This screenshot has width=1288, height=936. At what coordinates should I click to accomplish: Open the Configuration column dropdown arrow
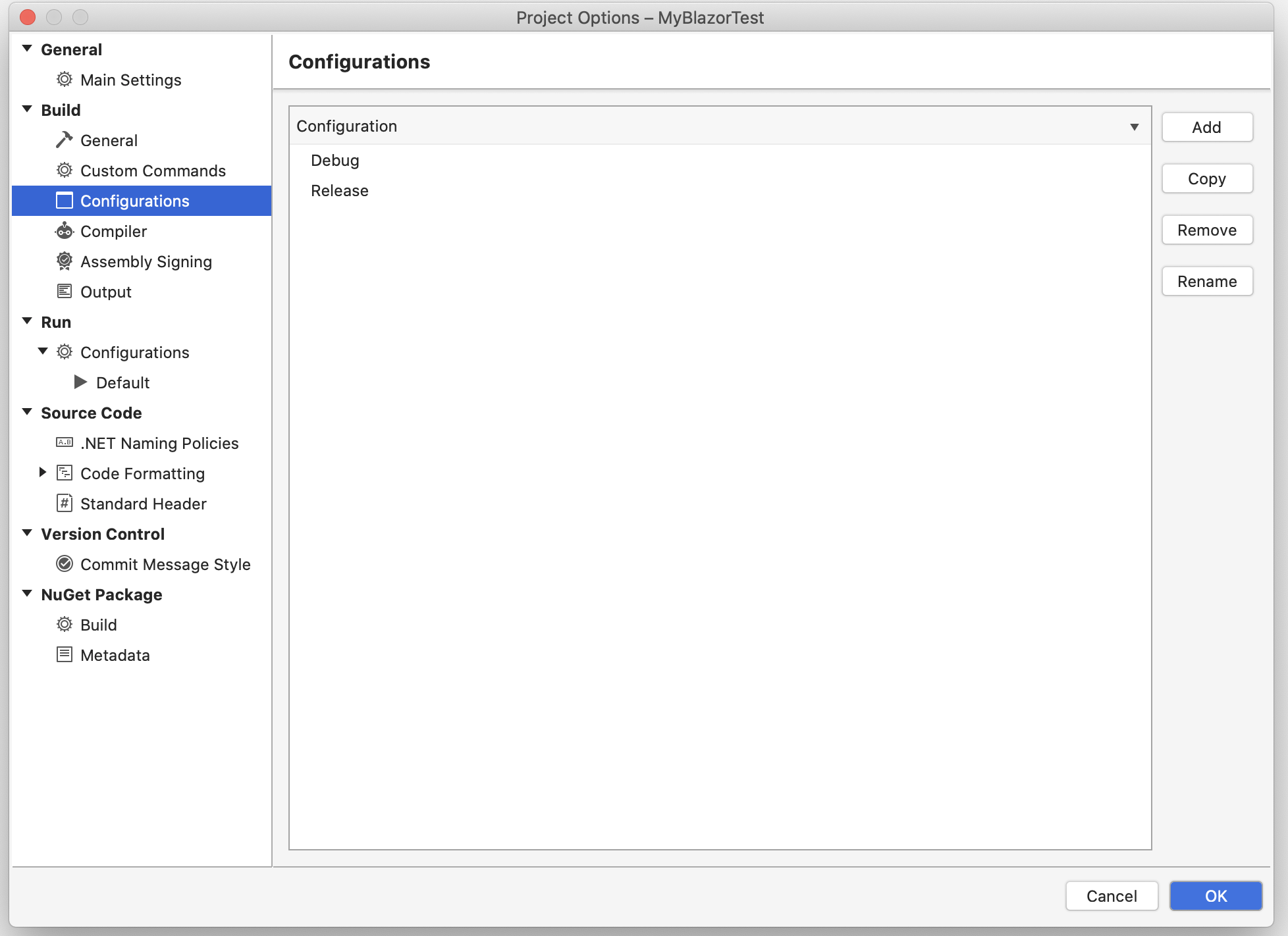tap(1135, 126)
